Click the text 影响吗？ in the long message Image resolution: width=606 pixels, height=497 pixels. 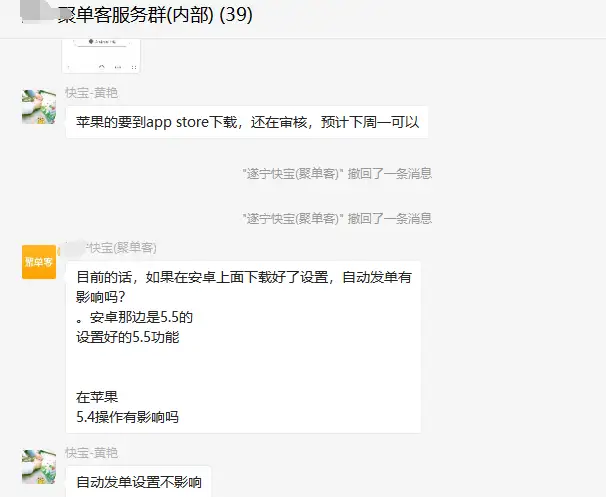pos(101,297)
